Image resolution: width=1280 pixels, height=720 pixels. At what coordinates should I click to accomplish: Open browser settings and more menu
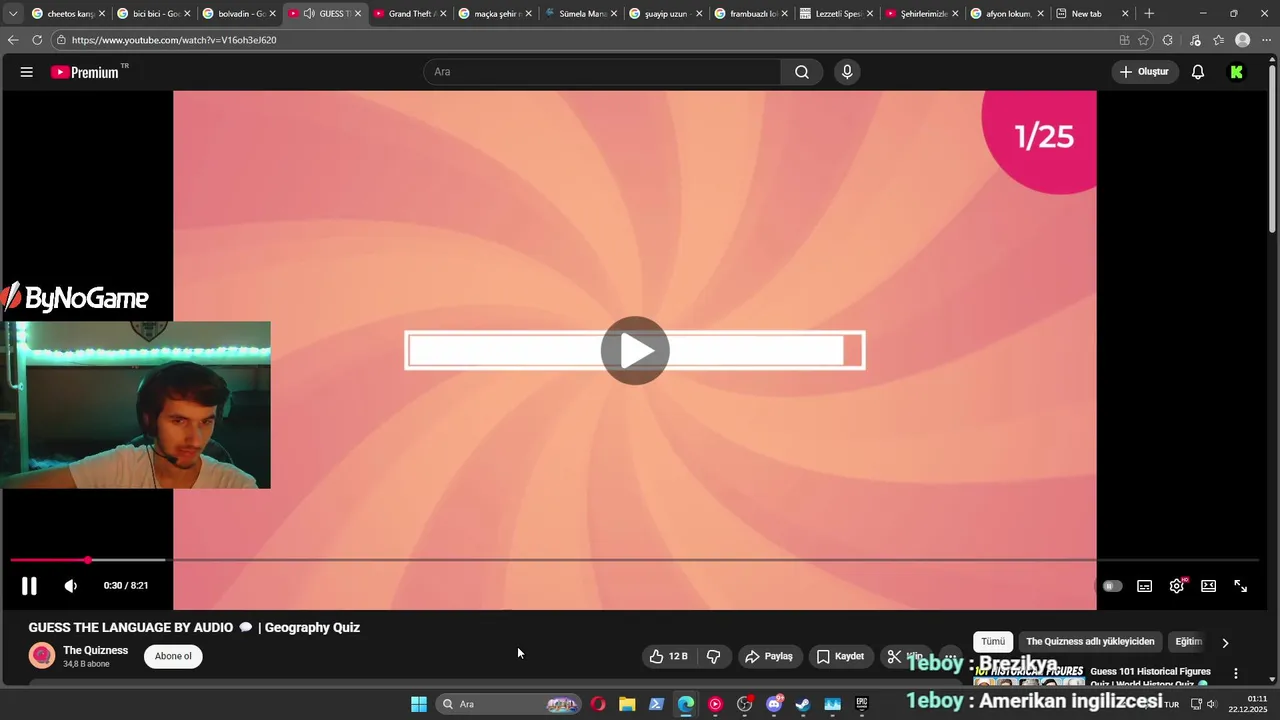(x=1266, y=40)
